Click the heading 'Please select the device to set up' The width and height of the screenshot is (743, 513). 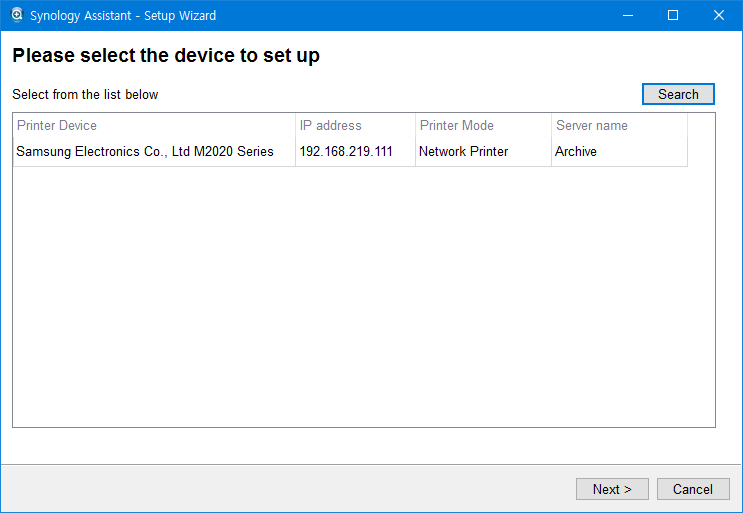166,56
